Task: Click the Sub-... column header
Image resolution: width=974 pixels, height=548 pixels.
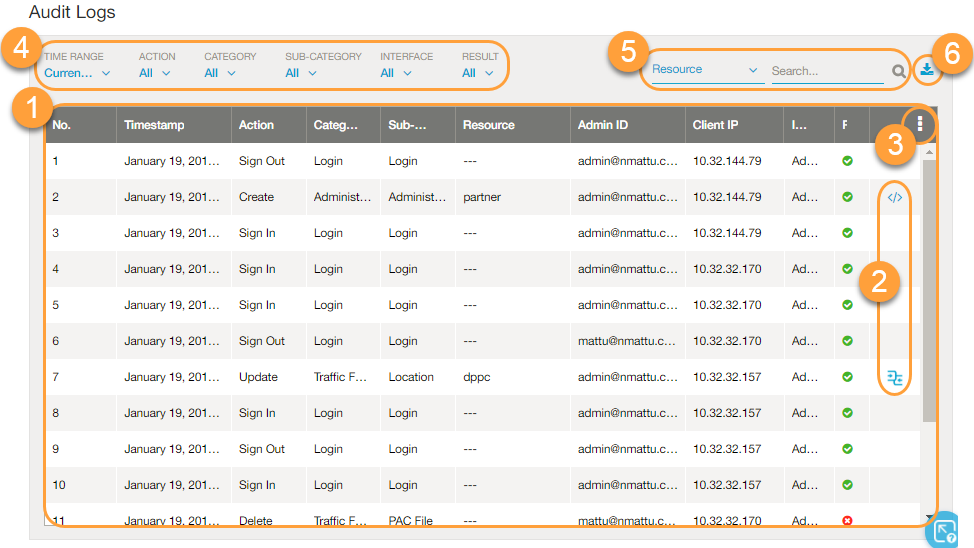Action: click(x=418, y=125)
